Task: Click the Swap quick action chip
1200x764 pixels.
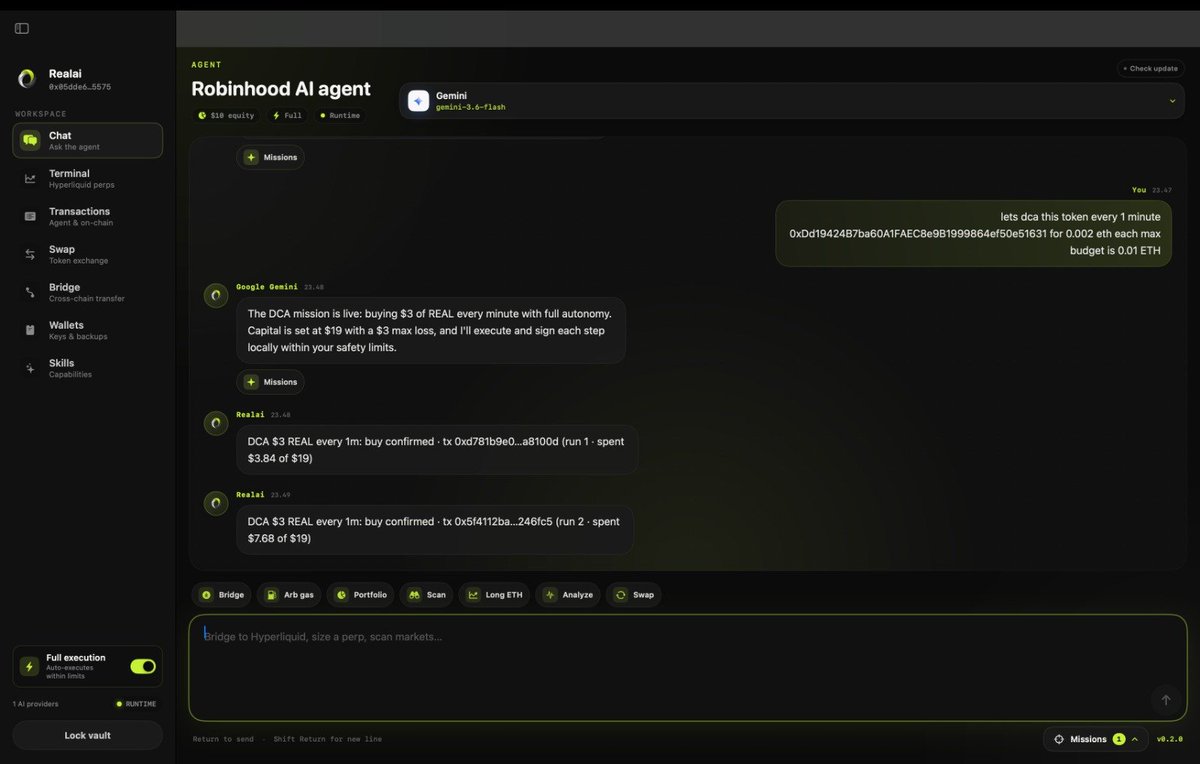Action: click(634, 595)
